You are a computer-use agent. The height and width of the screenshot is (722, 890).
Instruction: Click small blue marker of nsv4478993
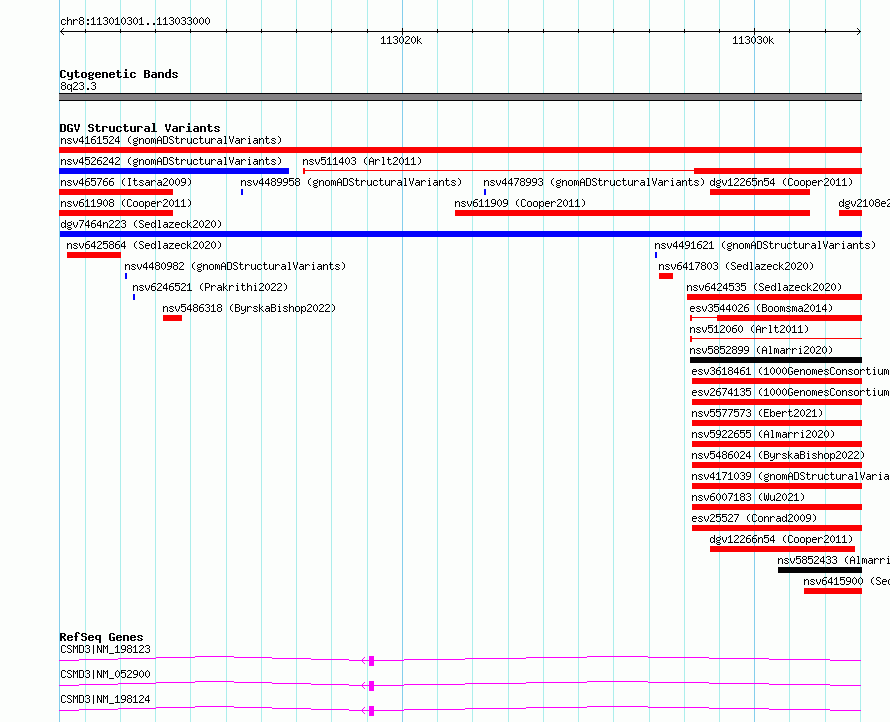[x=485, y=192]
